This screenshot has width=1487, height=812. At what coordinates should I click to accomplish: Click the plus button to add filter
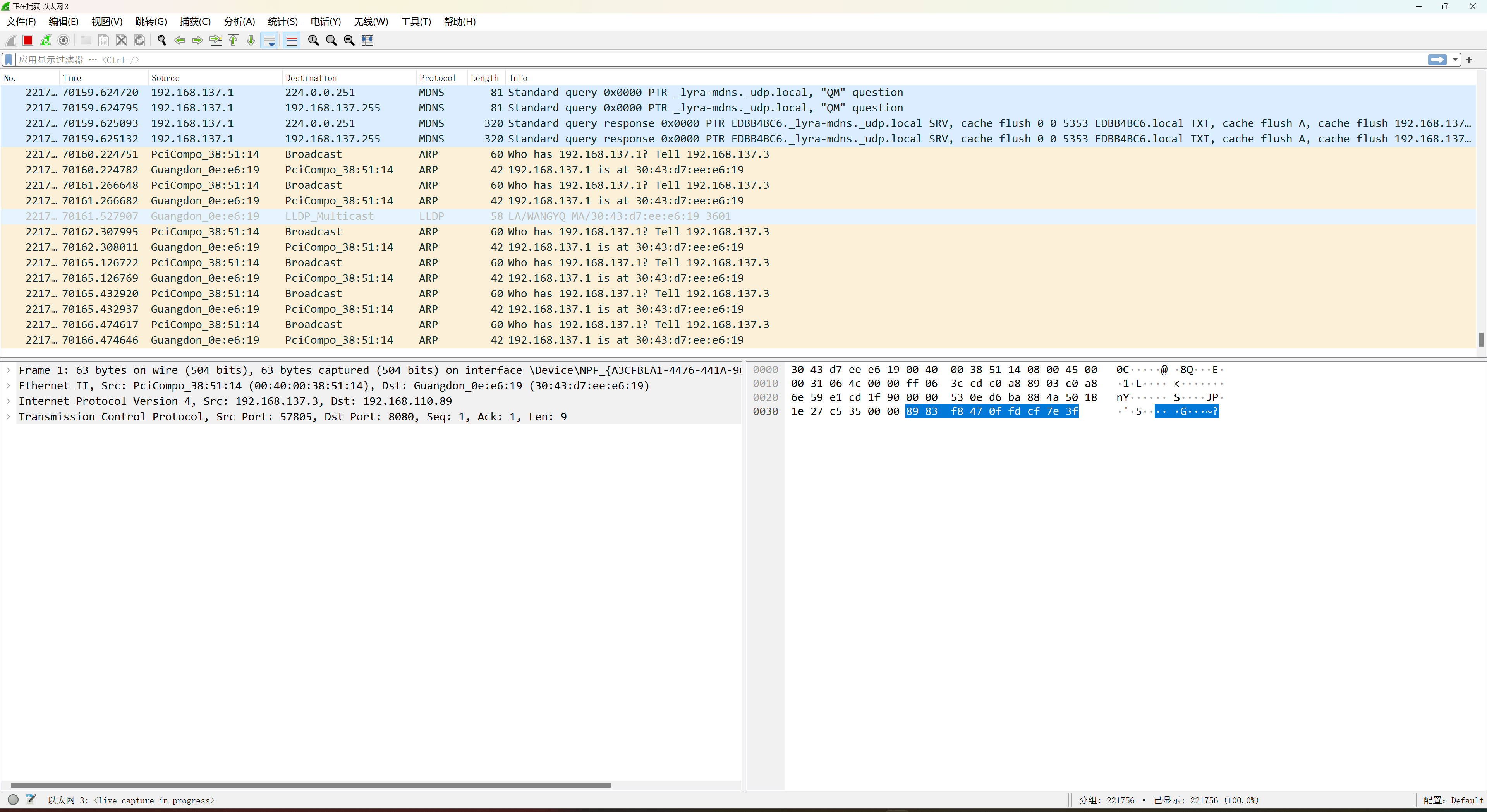(1469, 60)
